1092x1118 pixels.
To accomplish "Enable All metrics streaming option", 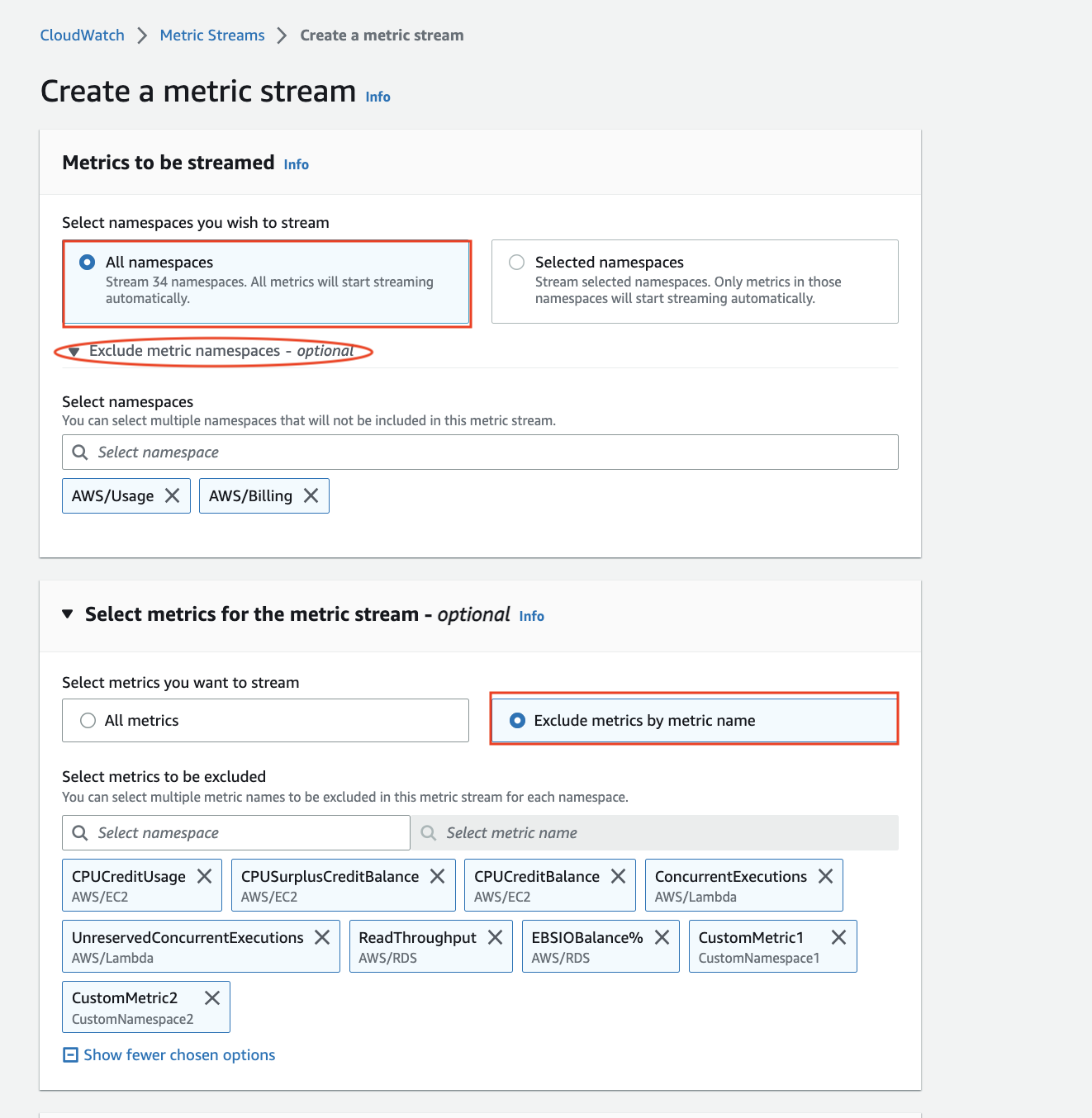I will pyautogui.click(x=88, y=720).
